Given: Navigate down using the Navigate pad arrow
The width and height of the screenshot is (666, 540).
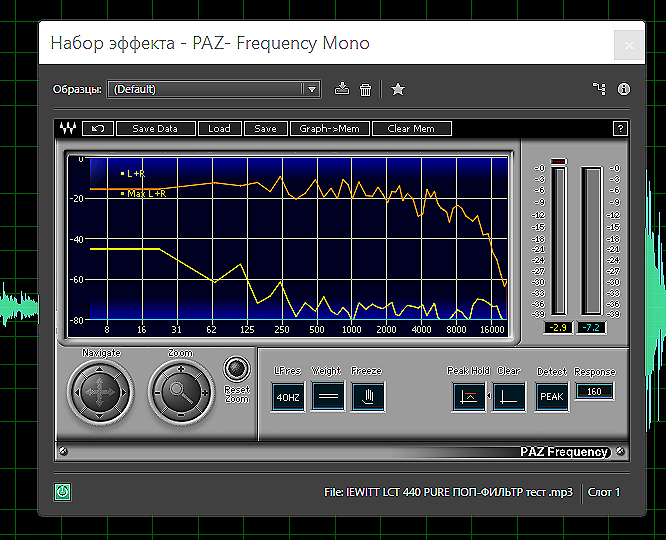Looking at the screenshot, I should 99,416.
